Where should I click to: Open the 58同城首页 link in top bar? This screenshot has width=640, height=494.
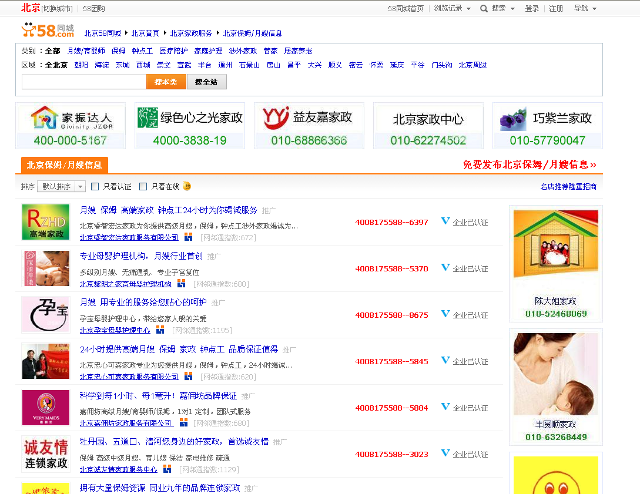point(406,8)
